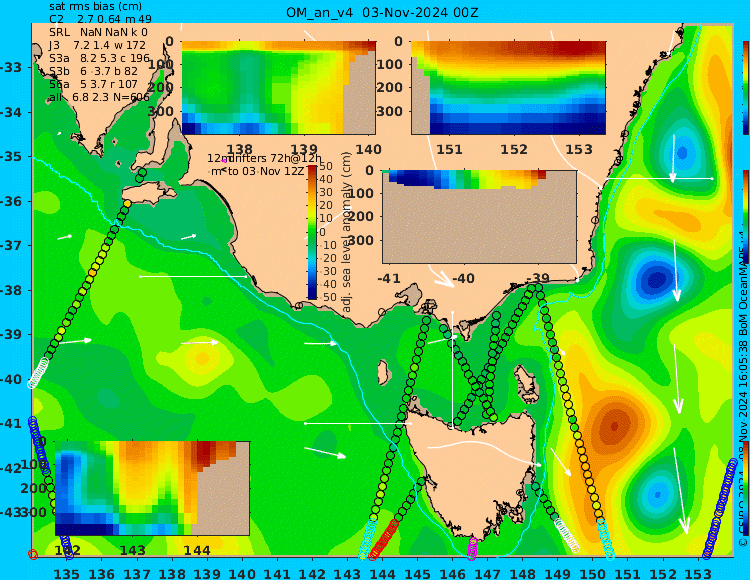The width and height of the screenshot is (750, 580).
Task: Click the '149' longitude axis label
Action: (x=558, y=573)
